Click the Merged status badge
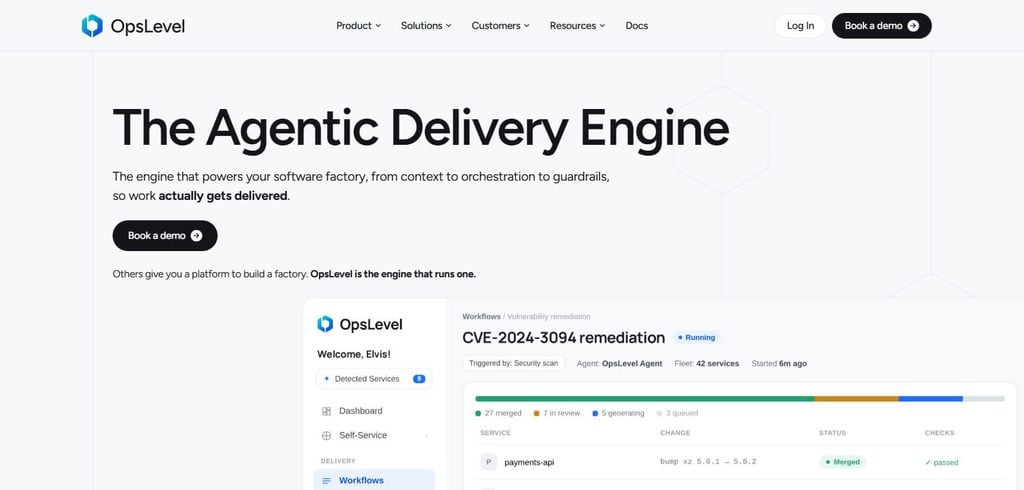Image resolution: width=1024 pixels, height=490 pixels. point(842,462)
